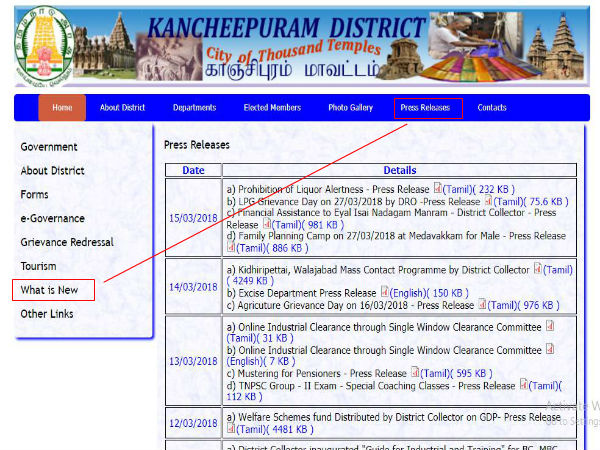
Task: Open PDF icon after first Single Window Clearance
Action: tap(550, 326)
